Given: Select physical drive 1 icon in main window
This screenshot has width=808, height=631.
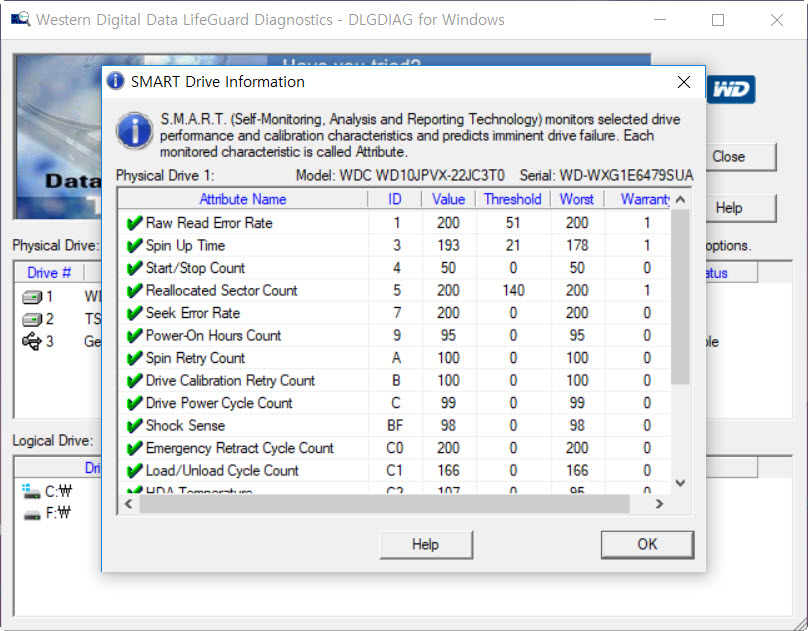Looking at the screenshot, I should (x=32, y=297).
